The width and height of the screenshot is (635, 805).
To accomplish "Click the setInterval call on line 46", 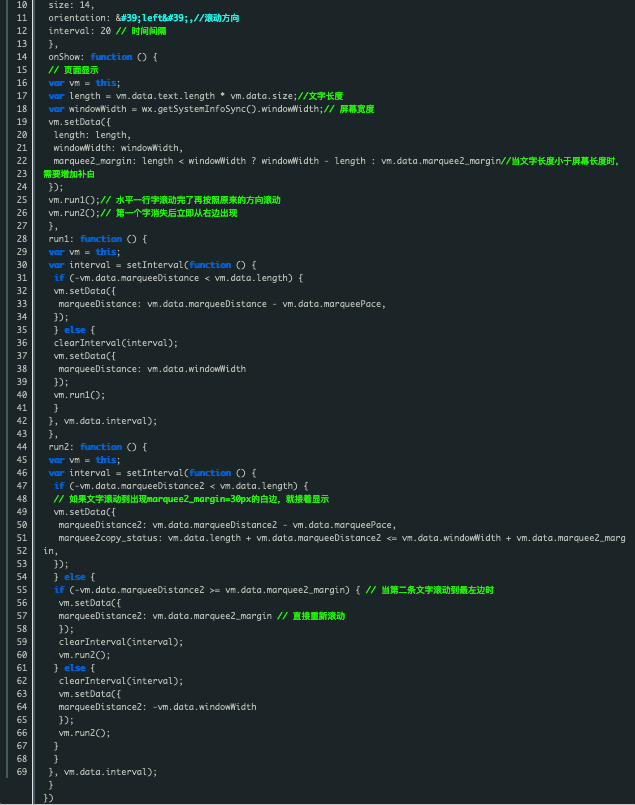I will pos(155,473).
